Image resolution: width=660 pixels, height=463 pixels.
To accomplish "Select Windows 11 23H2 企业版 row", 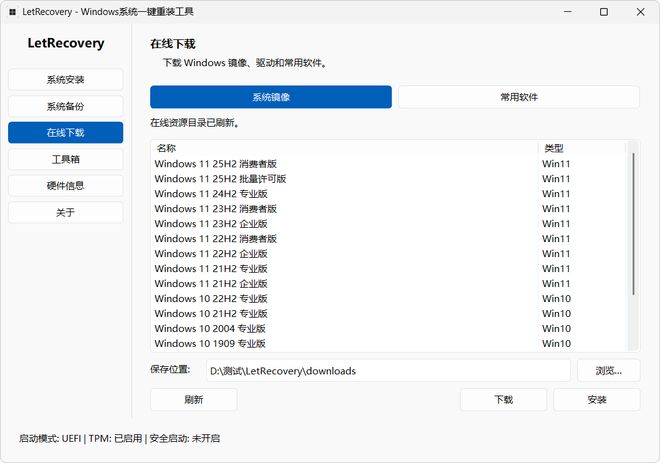I will pyautogui.click(x=389, y=224).
